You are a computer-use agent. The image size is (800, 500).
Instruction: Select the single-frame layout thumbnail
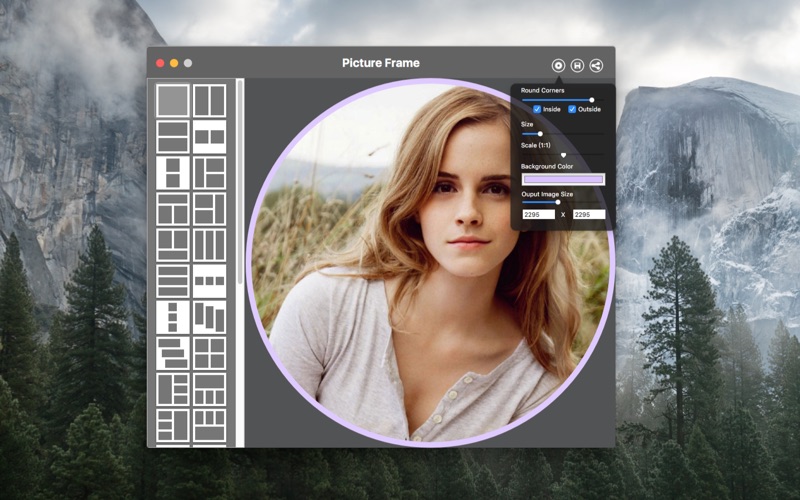[x=172, y=100]
